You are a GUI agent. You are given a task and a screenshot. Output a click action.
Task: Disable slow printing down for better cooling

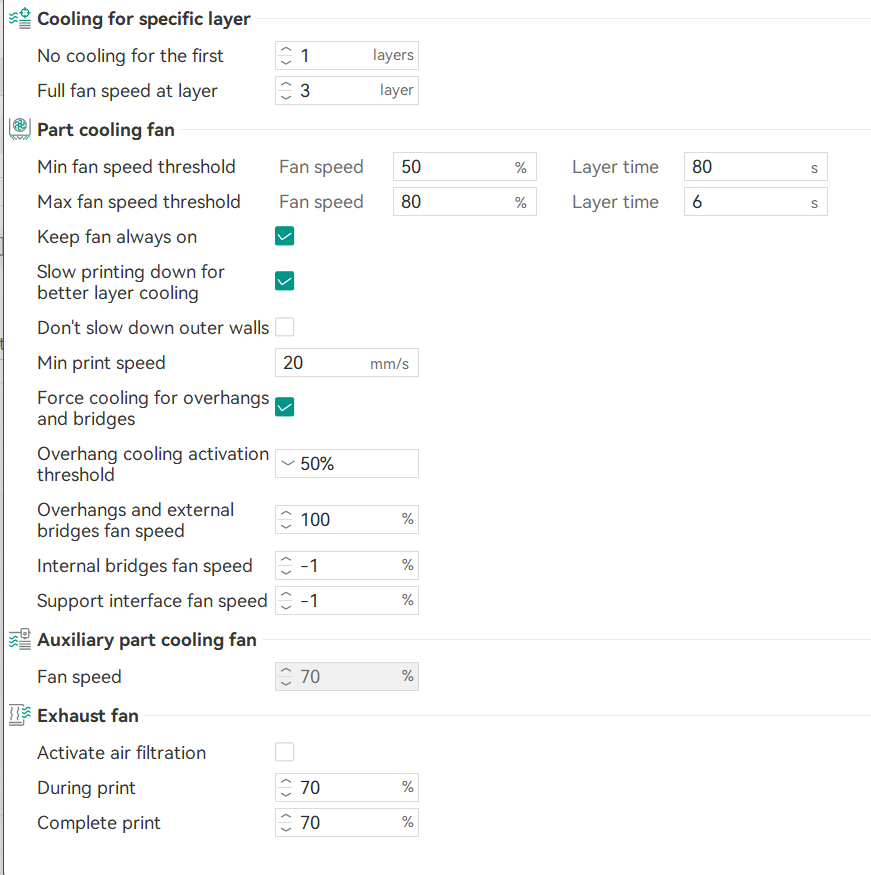pos(285,281)
